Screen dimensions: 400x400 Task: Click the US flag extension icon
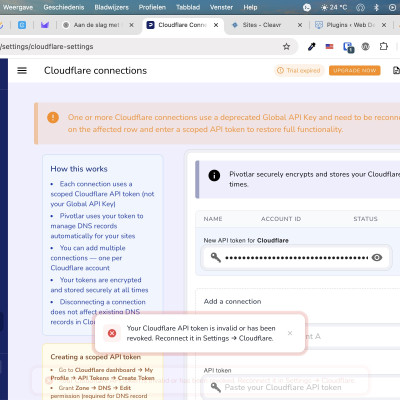coord(329,47)
